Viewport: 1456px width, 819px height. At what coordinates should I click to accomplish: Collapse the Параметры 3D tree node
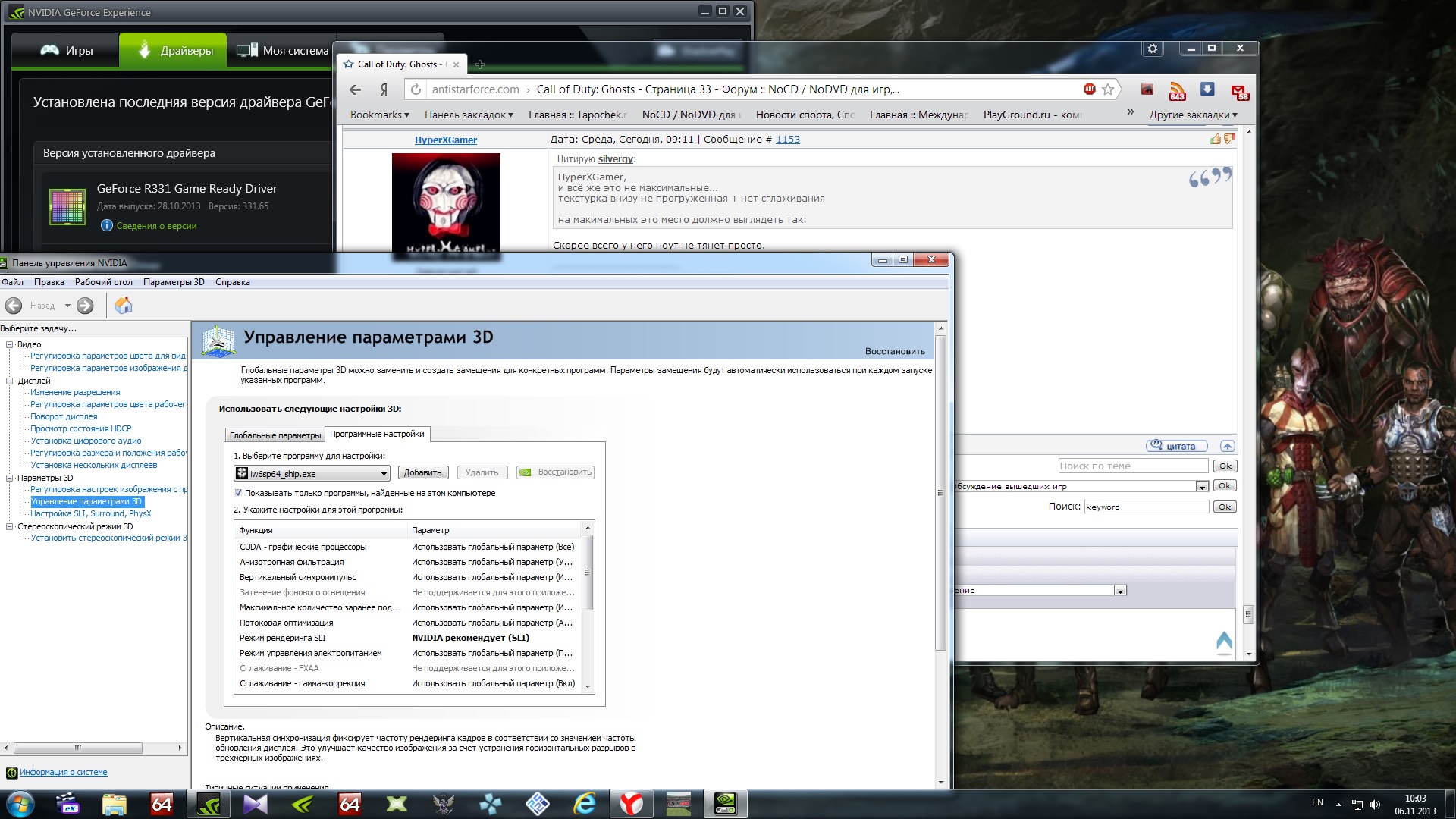coord(10,478)
